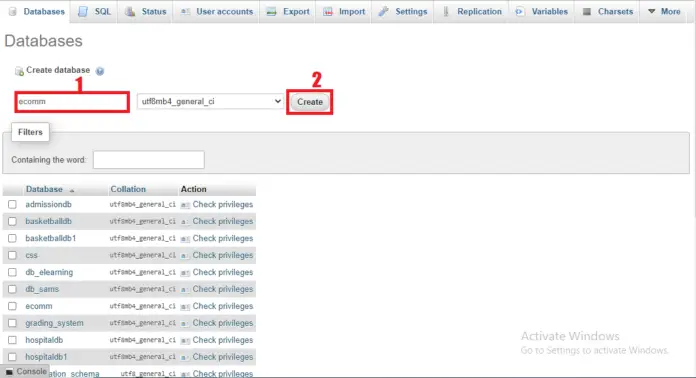The height and width of the screenshot is (378, 696).
Task: Click the Filters legend label
Action: coord(30,132)
